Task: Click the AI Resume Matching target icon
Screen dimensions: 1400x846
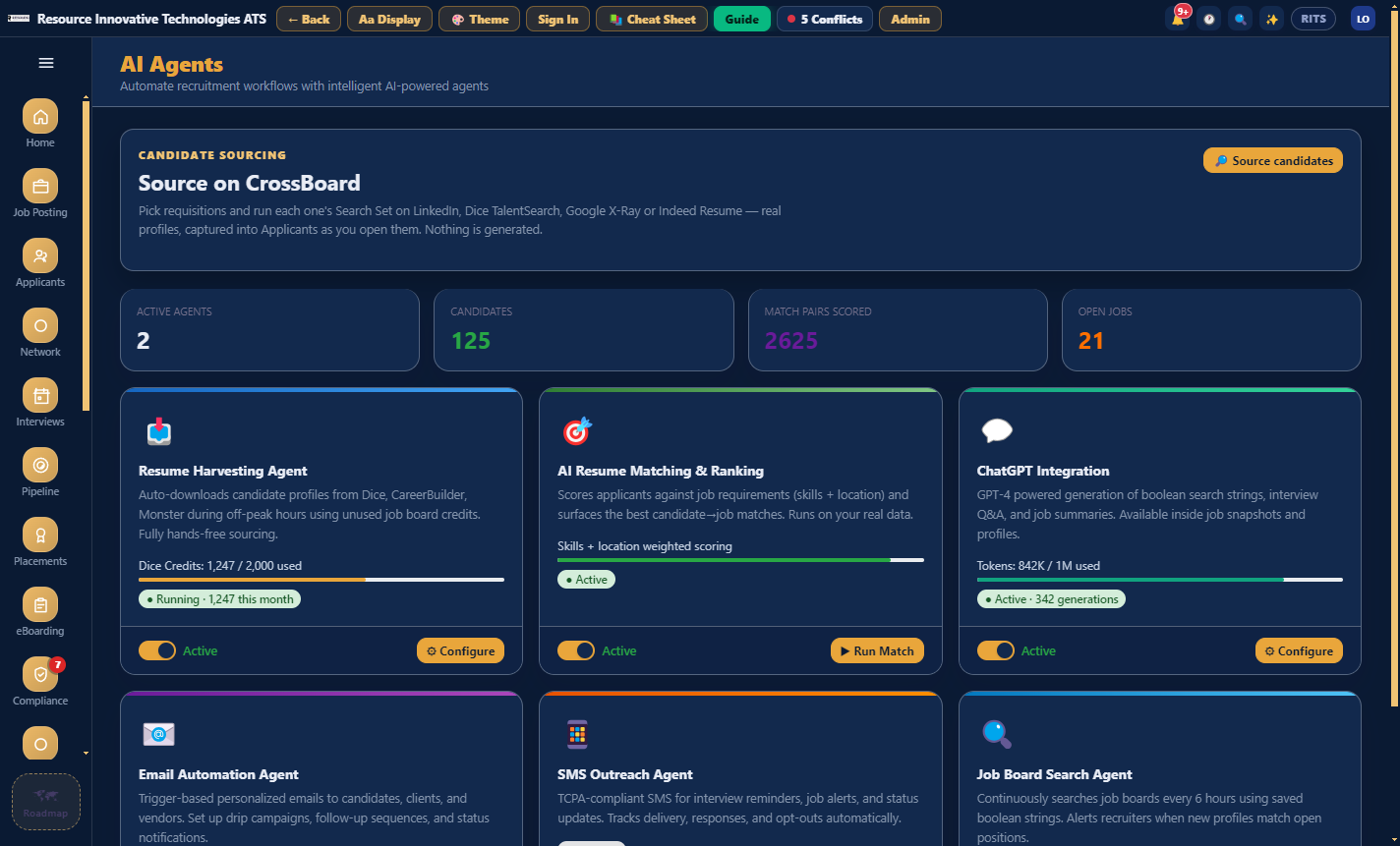Action: pyautogui.click(x=577, y=431)
